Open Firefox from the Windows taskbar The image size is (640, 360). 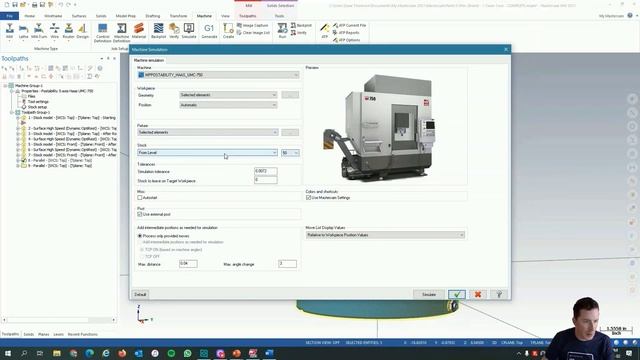pyautogui.click(x=122, y=353)
